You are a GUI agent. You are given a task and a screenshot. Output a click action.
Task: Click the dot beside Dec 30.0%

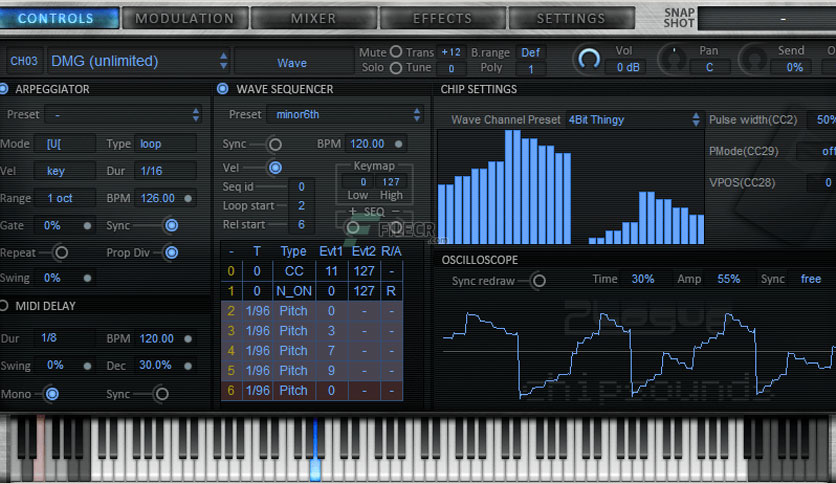pyautogui.click(x=188, y=366)
